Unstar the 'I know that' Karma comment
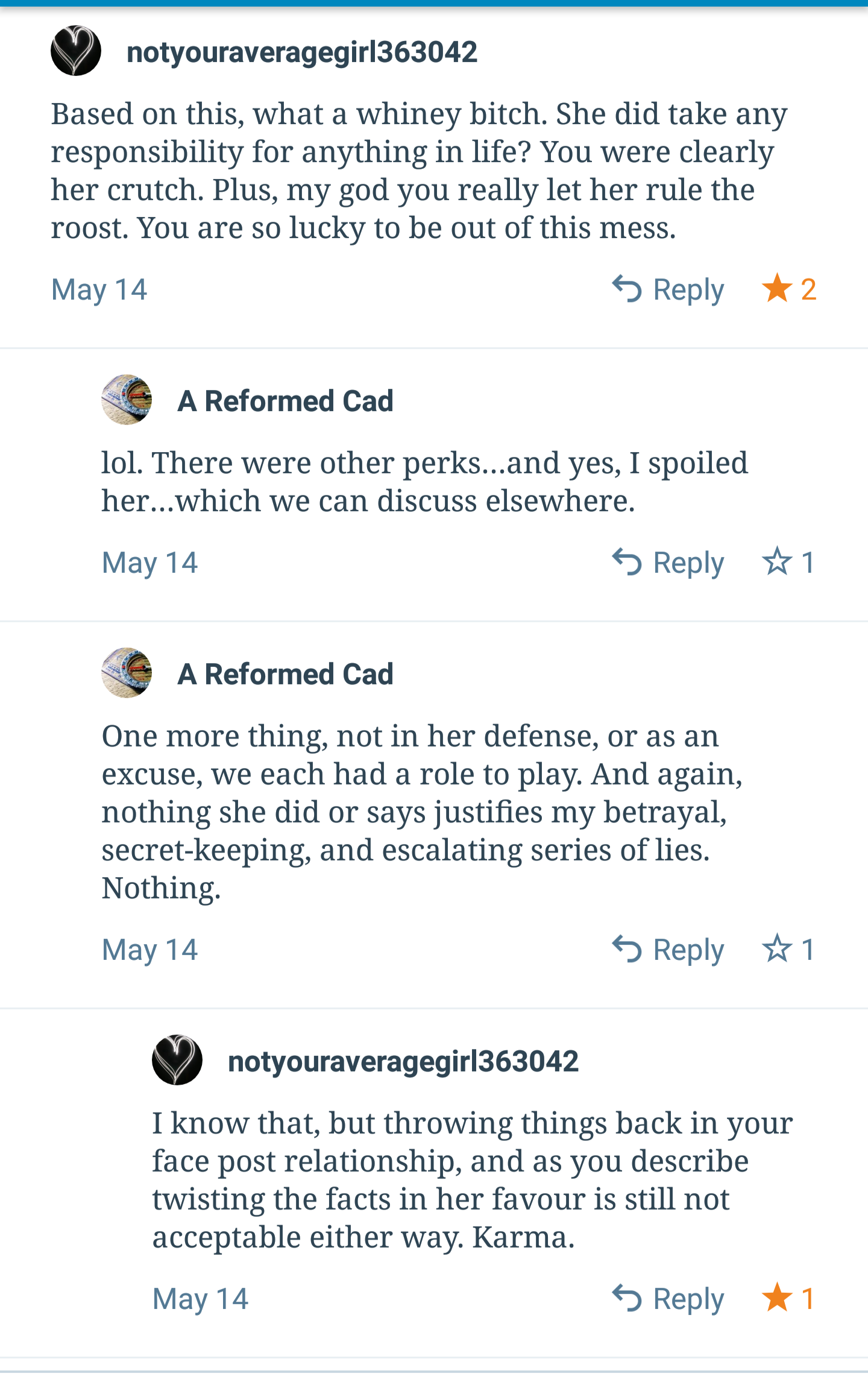 coord(777,1298)
